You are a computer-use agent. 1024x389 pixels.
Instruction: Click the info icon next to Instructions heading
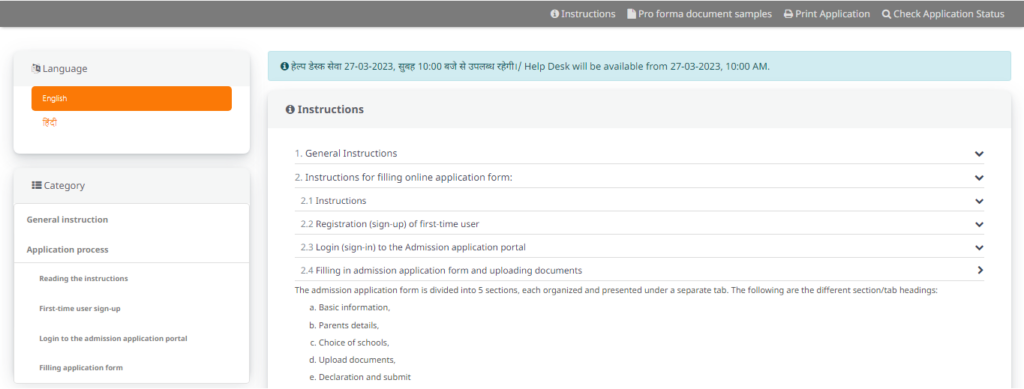coord(290,110)
